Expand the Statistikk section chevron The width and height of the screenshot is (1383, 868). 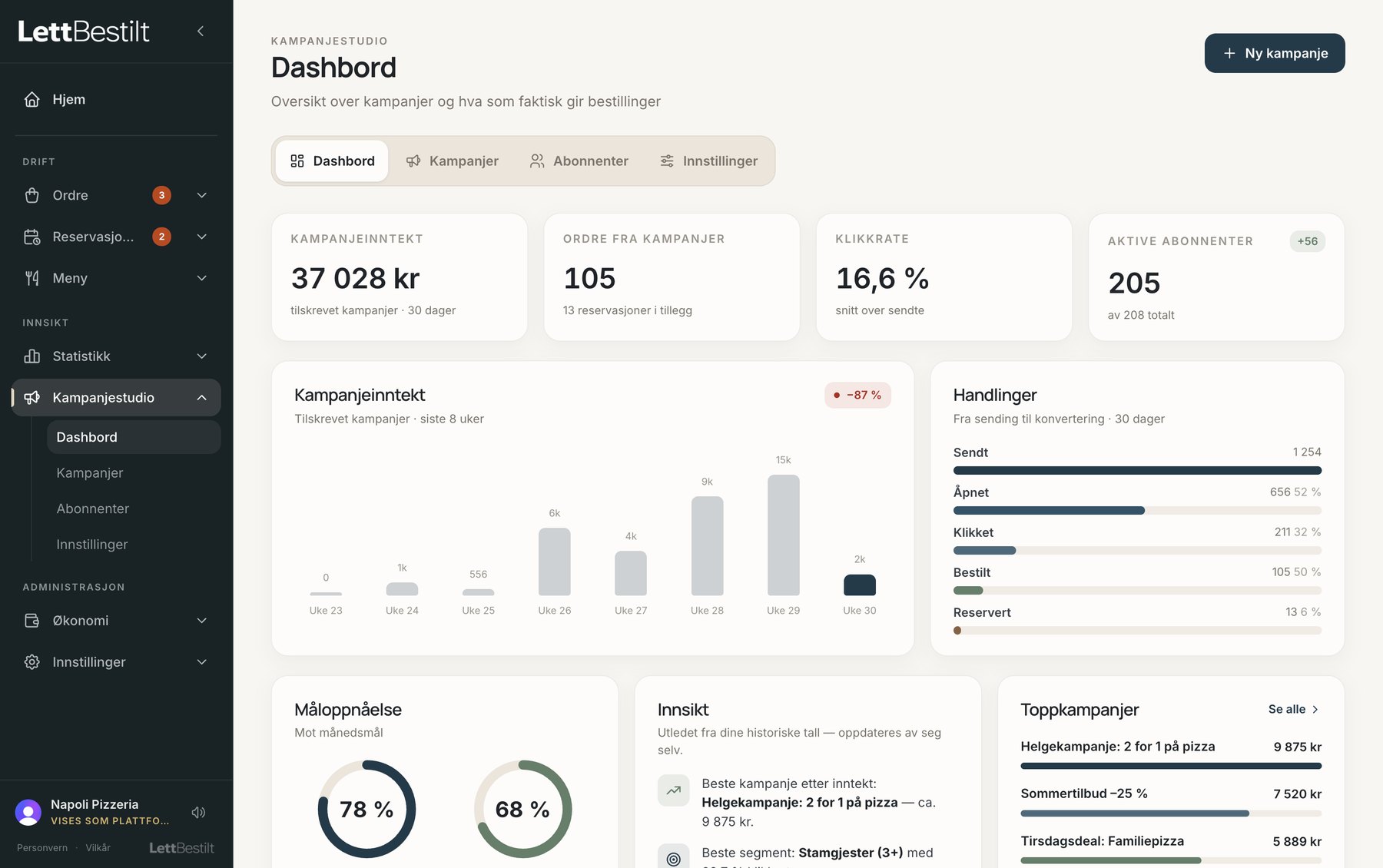coord(202,356)
